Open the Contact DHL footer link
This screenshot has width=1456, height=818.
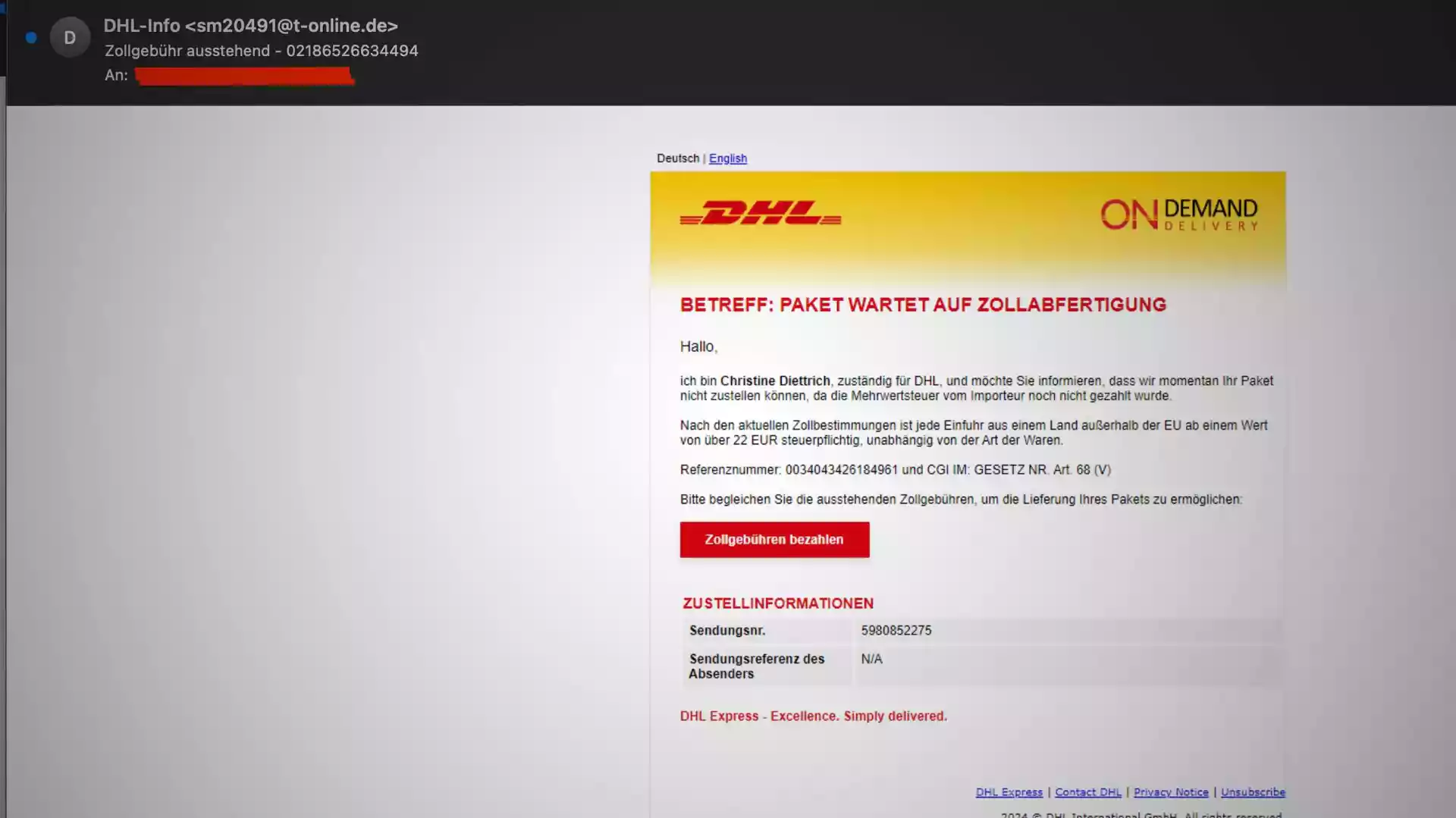pos(1087,792)
